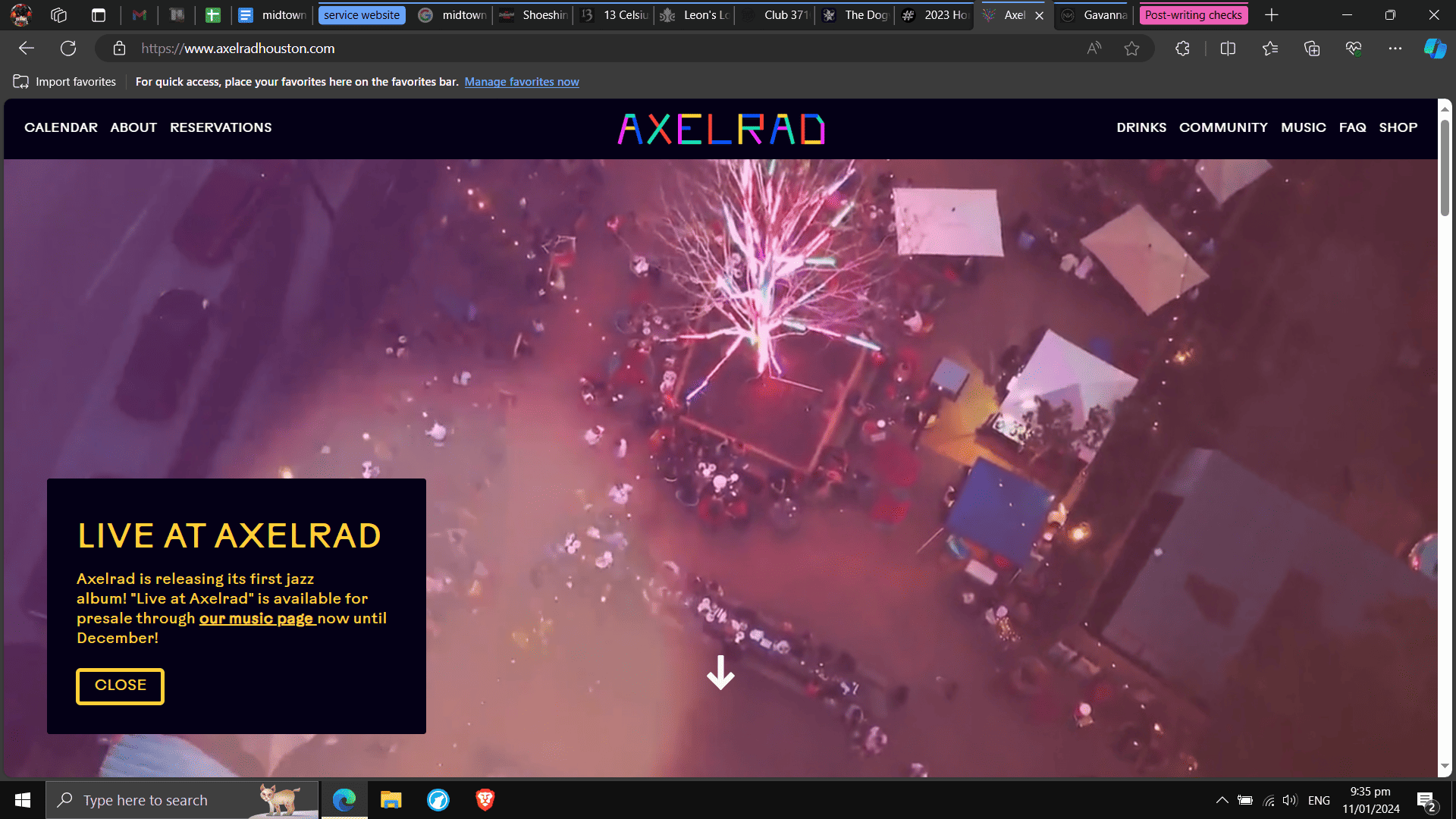This screenshot has height=819, width=1456.
Task: Go to RESERVATIONS page
Action: [x=221, y=127]
